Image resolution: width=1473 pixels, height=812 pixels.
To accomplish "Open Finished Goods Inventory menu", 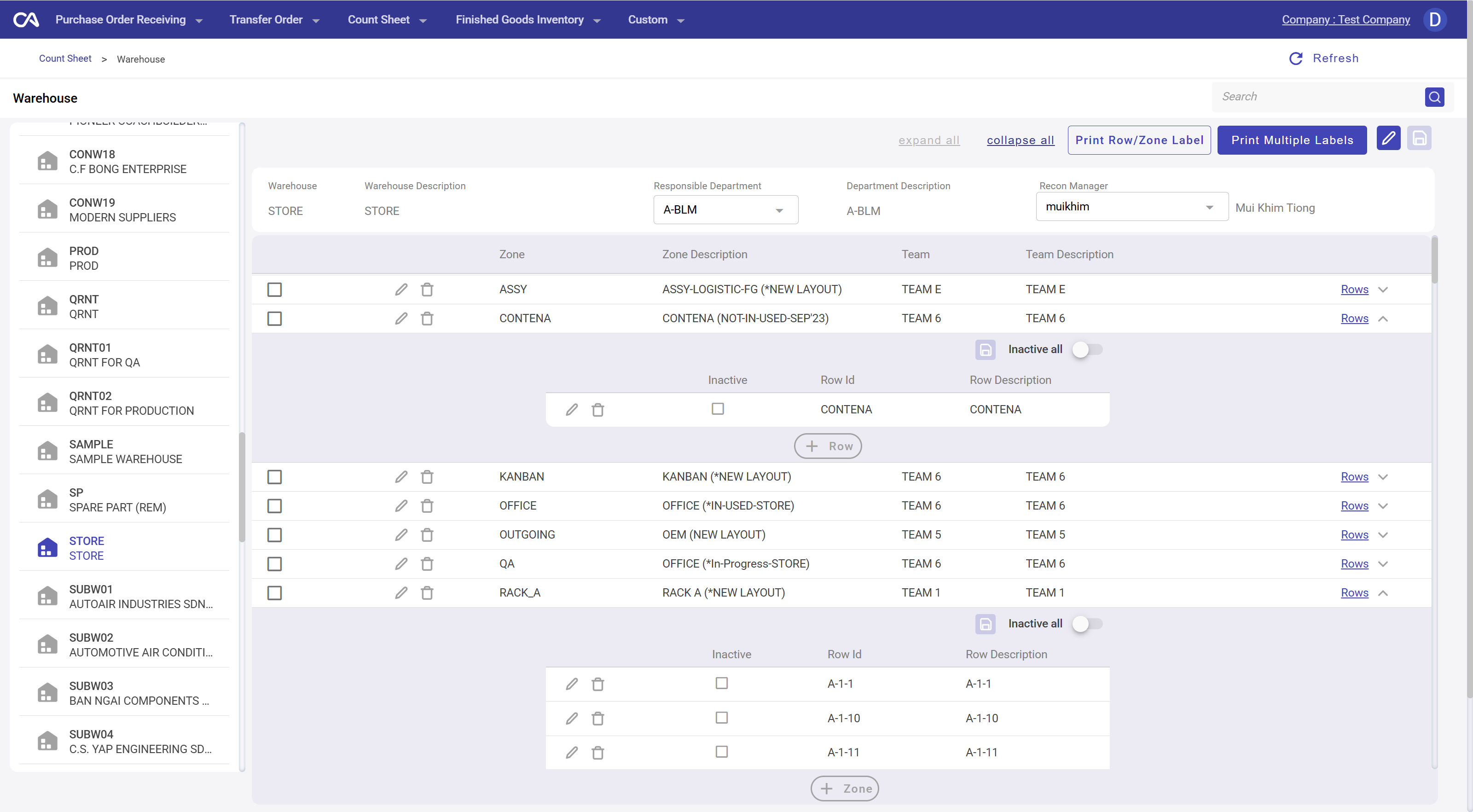I will coord(528,19).
